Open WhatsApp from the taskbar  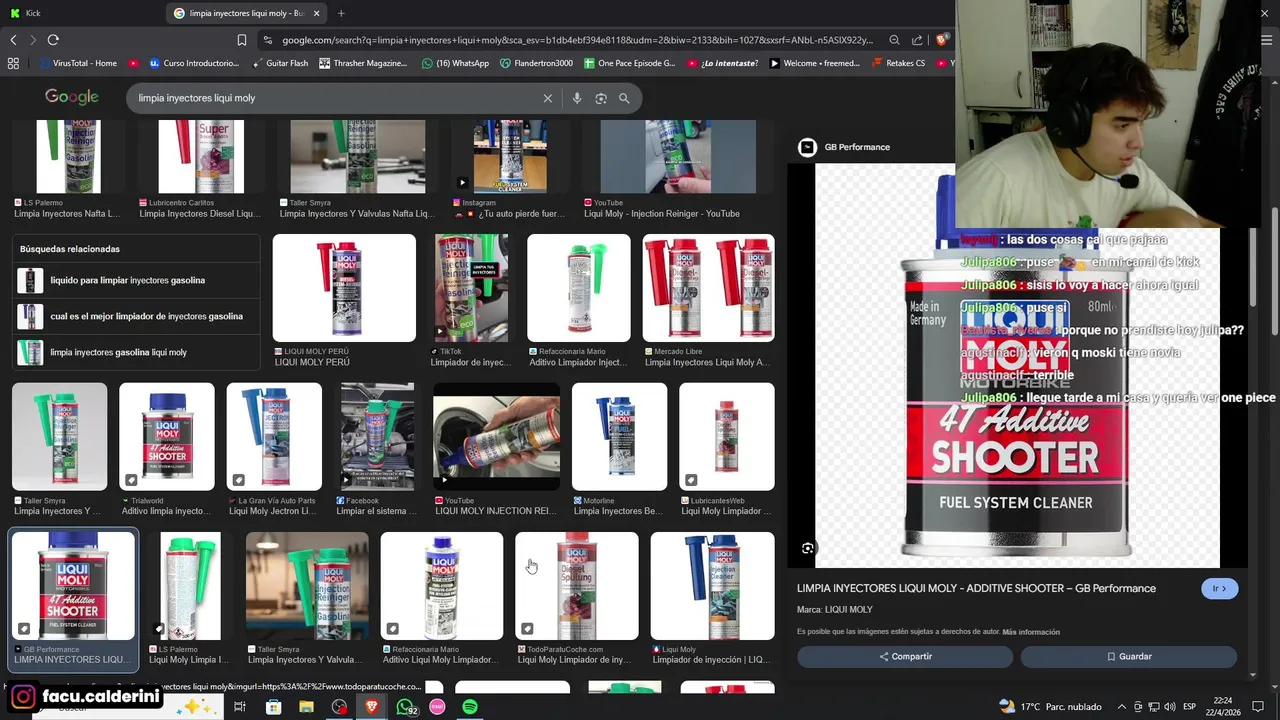tap(405, 707)
